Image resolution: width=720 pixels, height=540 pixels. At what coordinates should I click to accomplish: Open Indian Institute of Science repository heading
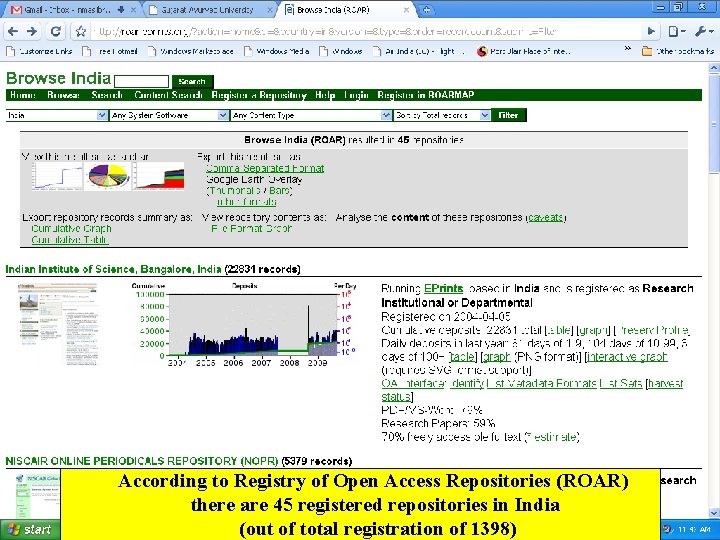[x=113, y=269]
